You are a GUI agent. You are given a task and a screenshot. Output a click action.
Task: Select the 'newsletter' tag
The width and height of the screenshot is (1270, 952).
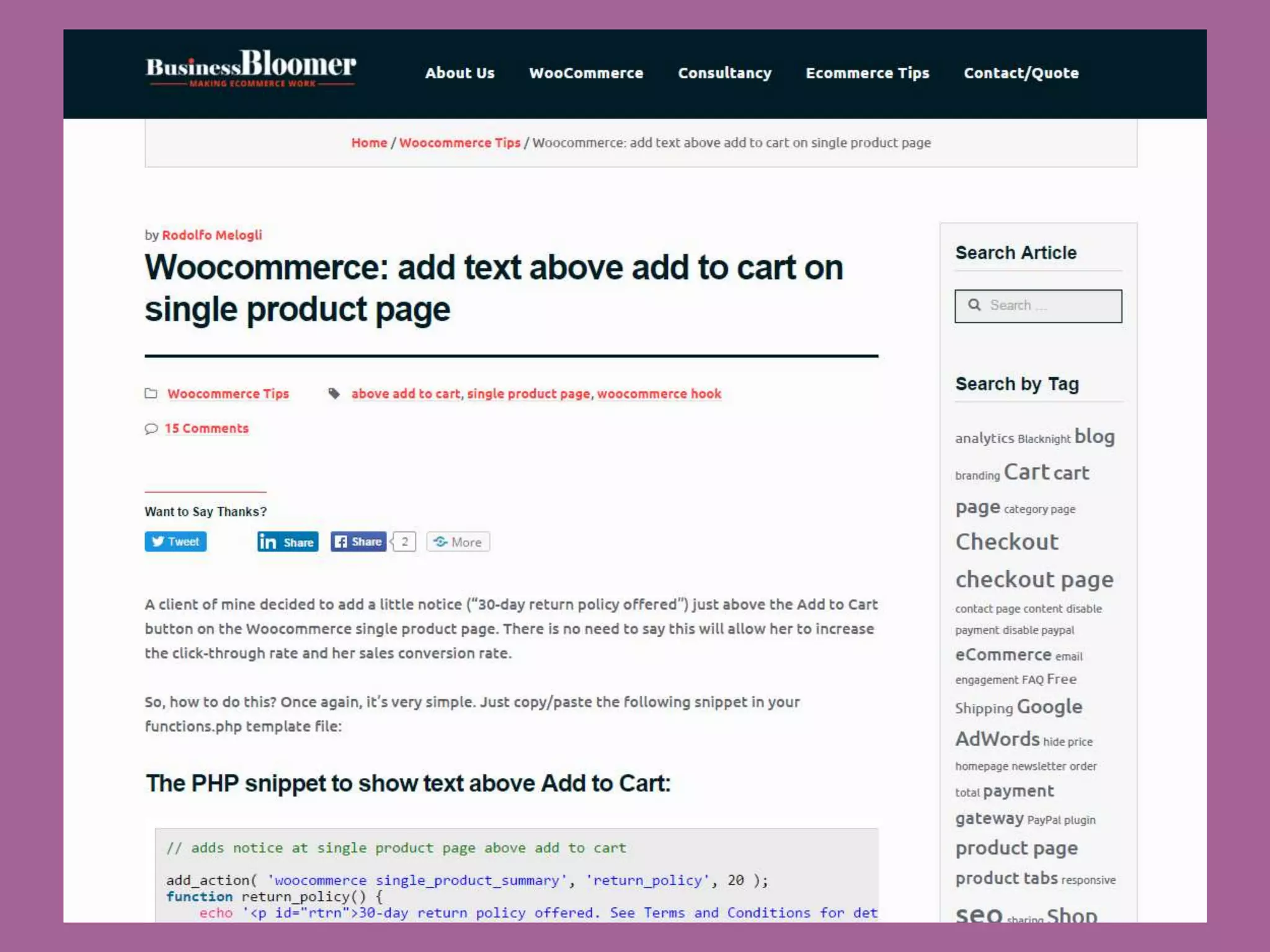click(x=1039, y=766)
